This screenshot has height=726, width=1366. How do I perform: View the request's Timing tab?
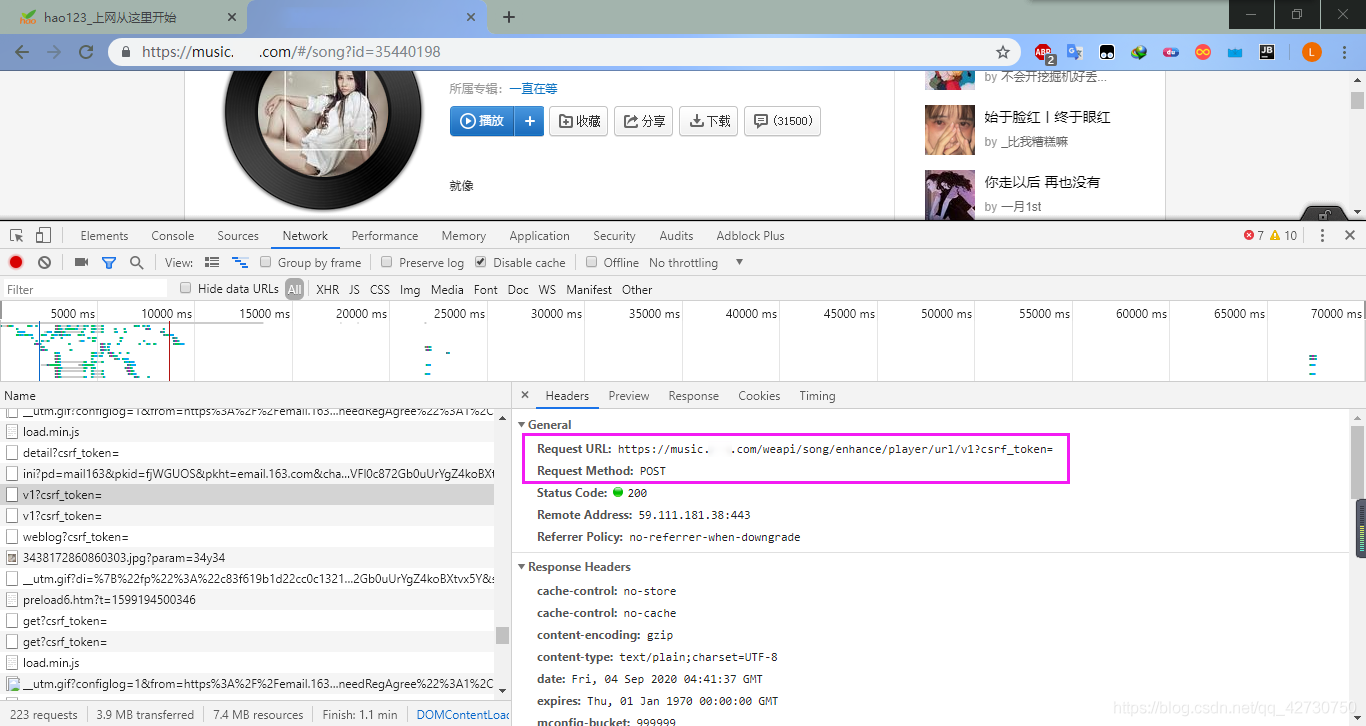pyautogui.click(x=817, y=396)
